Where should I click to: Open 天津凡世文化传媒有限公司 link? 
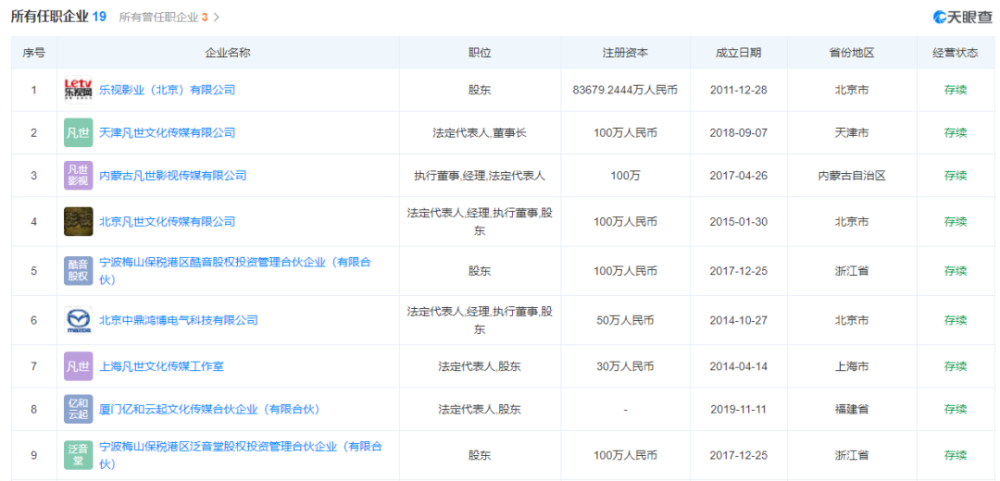click(x=167, y=133)
